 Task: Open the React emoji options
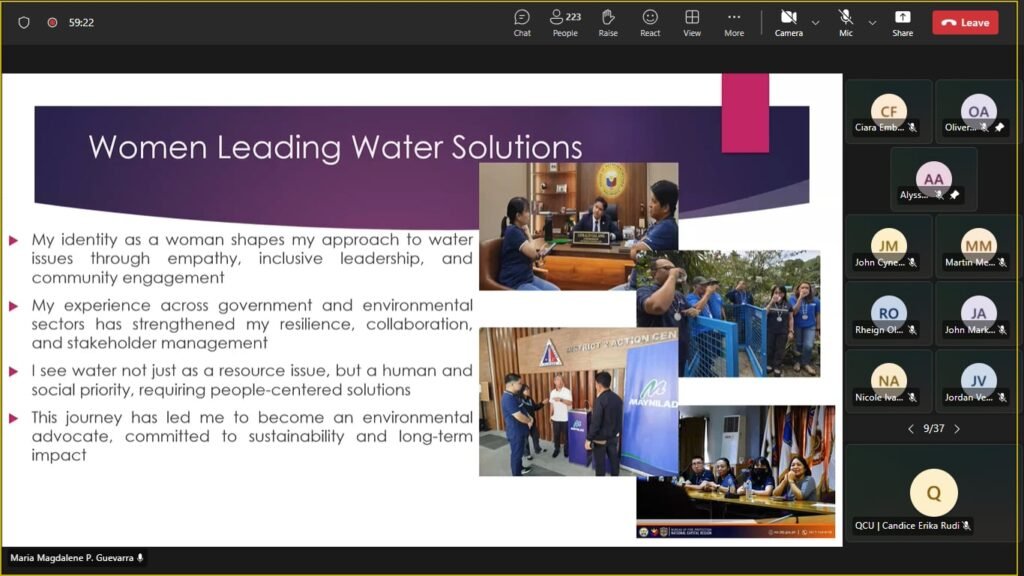point(650,22)
